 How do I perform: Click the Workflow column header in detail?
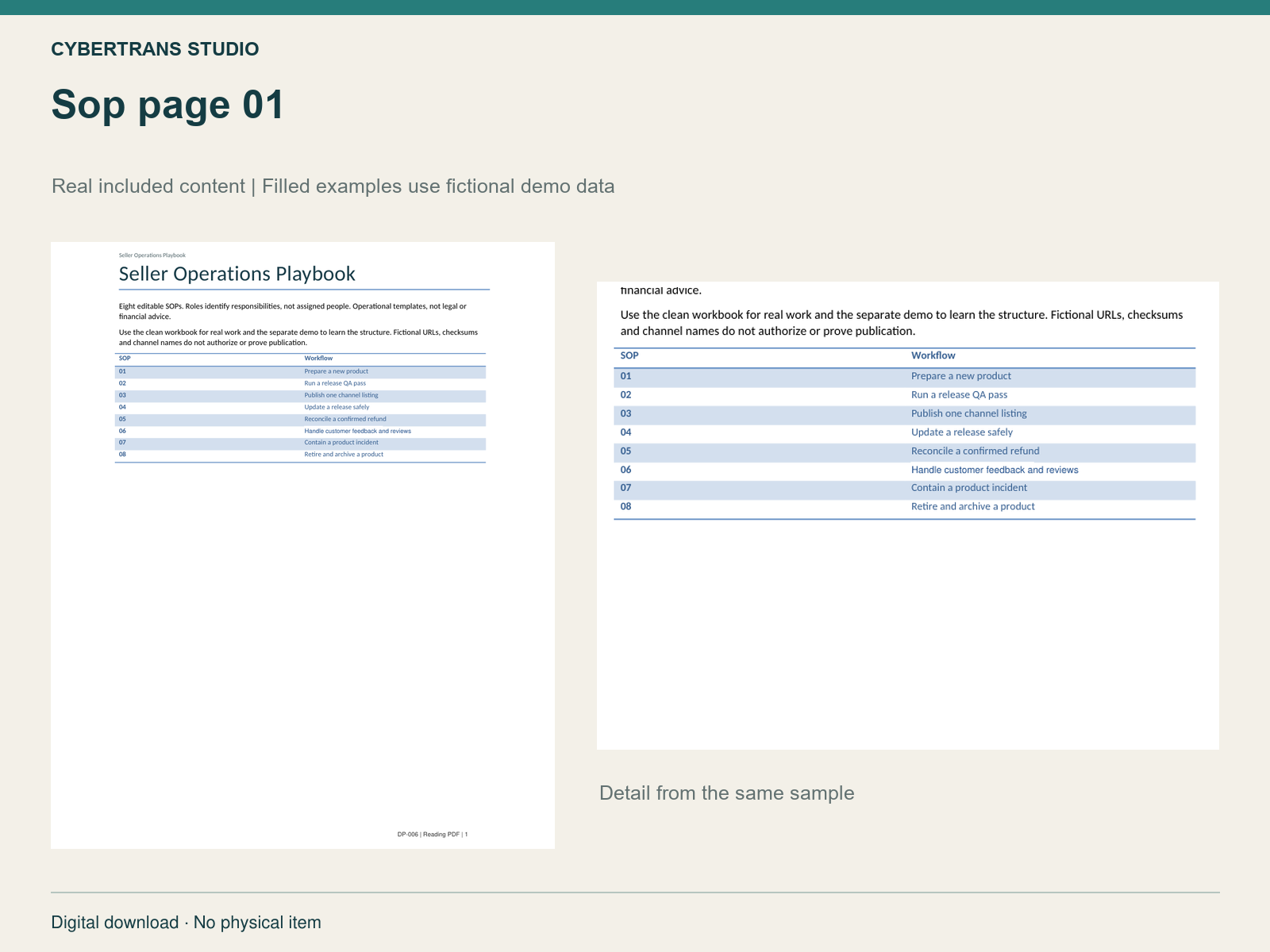click(x=933, y=355)
